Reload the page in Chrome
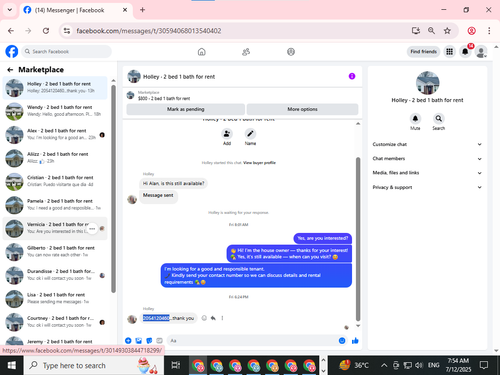This screenshot has height=375, width=500. click(46, 31)
